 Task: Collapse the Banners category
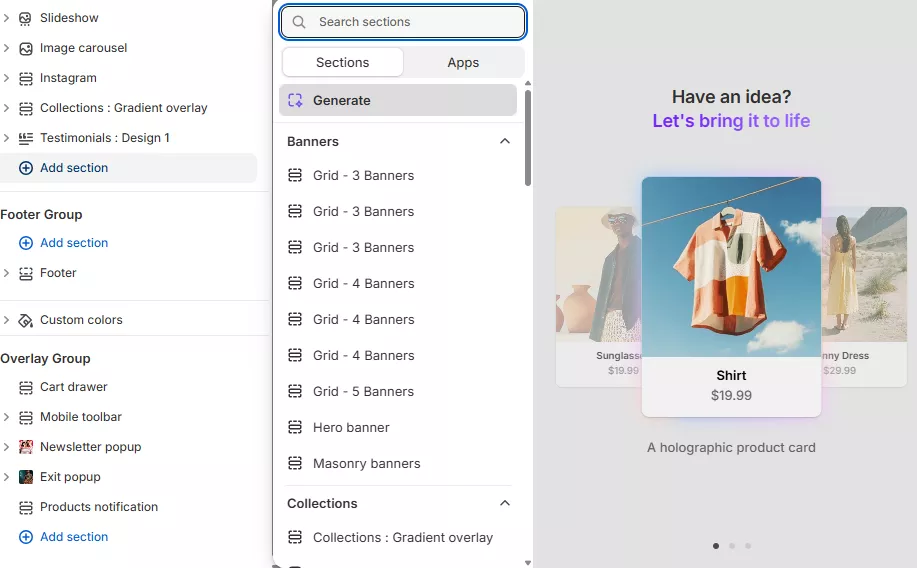[505, 142]
